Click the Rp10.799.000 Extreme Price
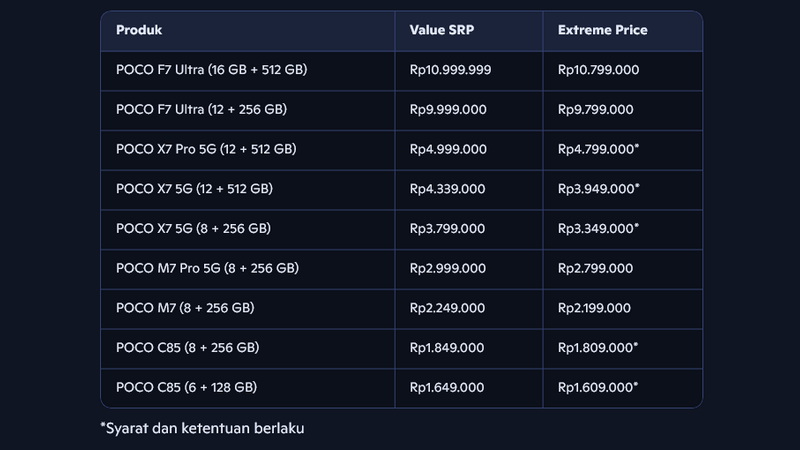This screenshot has height=450, width=800. (598, 70)
